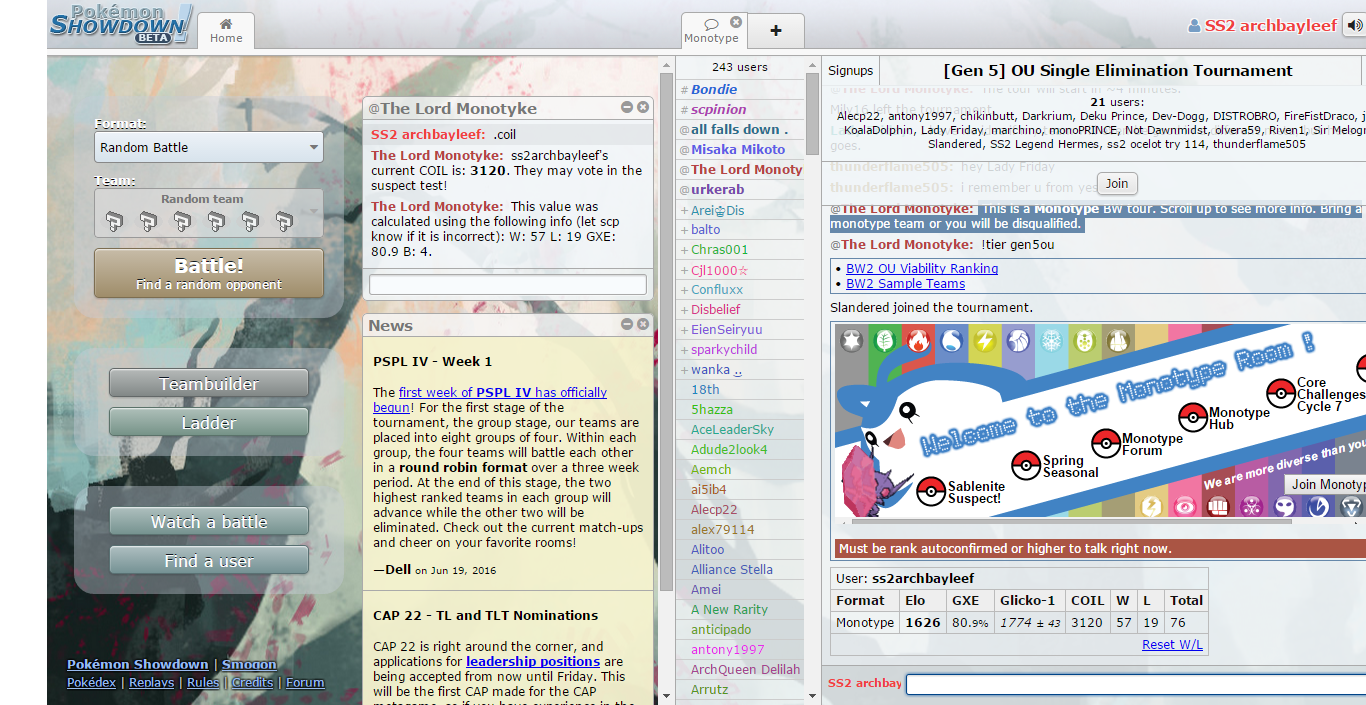Screen dimensions: 1366x705
Task: Open Core Challenges Cycle 7 pokeball link
Action: [1280, 393]
